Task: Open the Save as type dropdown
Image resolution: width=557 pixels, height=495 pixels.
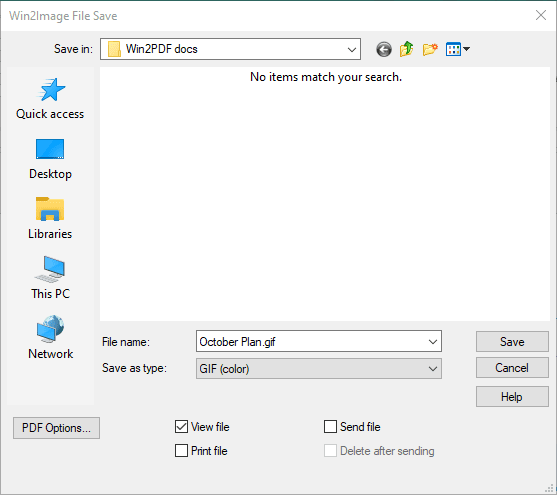Action: 319,368
